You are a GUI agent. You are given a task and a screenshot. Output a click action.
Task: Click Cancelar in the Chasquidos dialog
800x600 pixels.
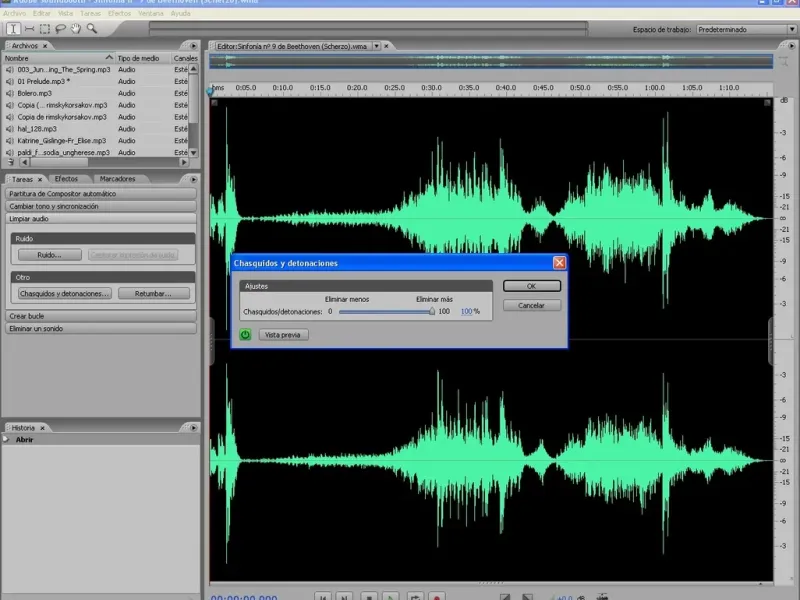pyautogui.click(x=532, y=306)
